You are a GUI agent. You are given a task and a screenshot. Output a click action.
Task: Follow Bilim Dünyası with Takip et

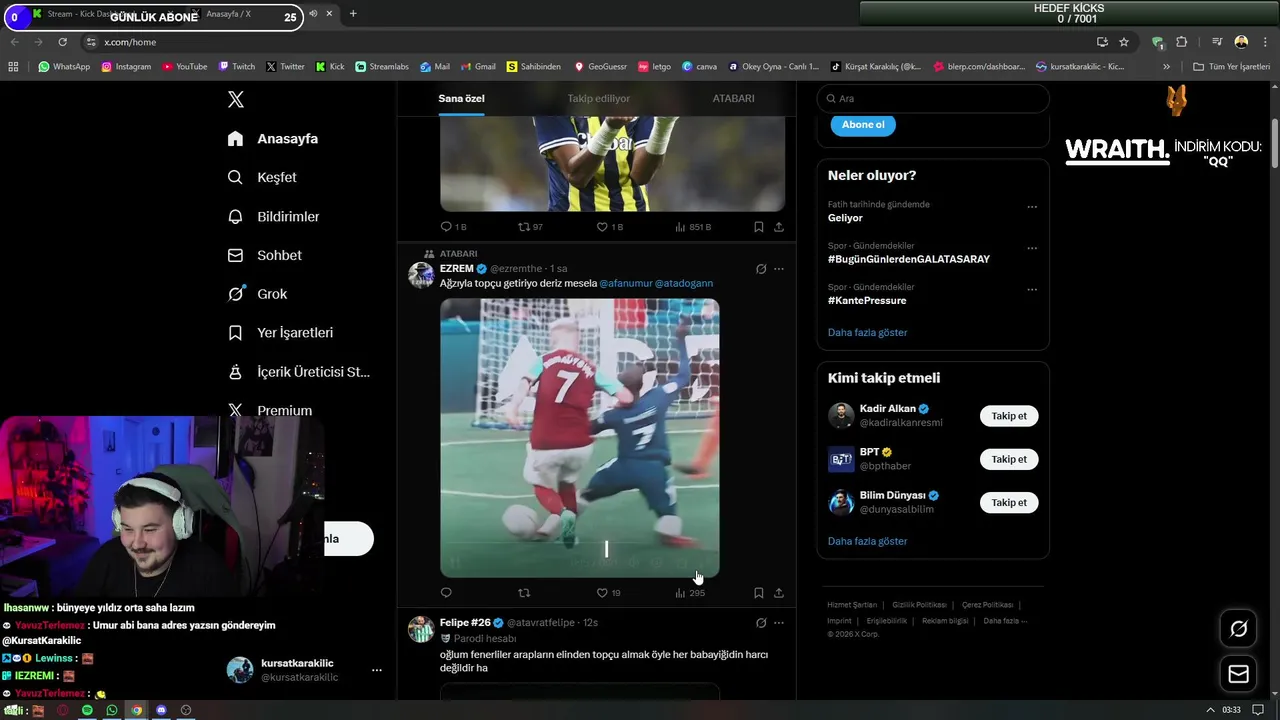pyautogui.click(x=1009, y=503)
